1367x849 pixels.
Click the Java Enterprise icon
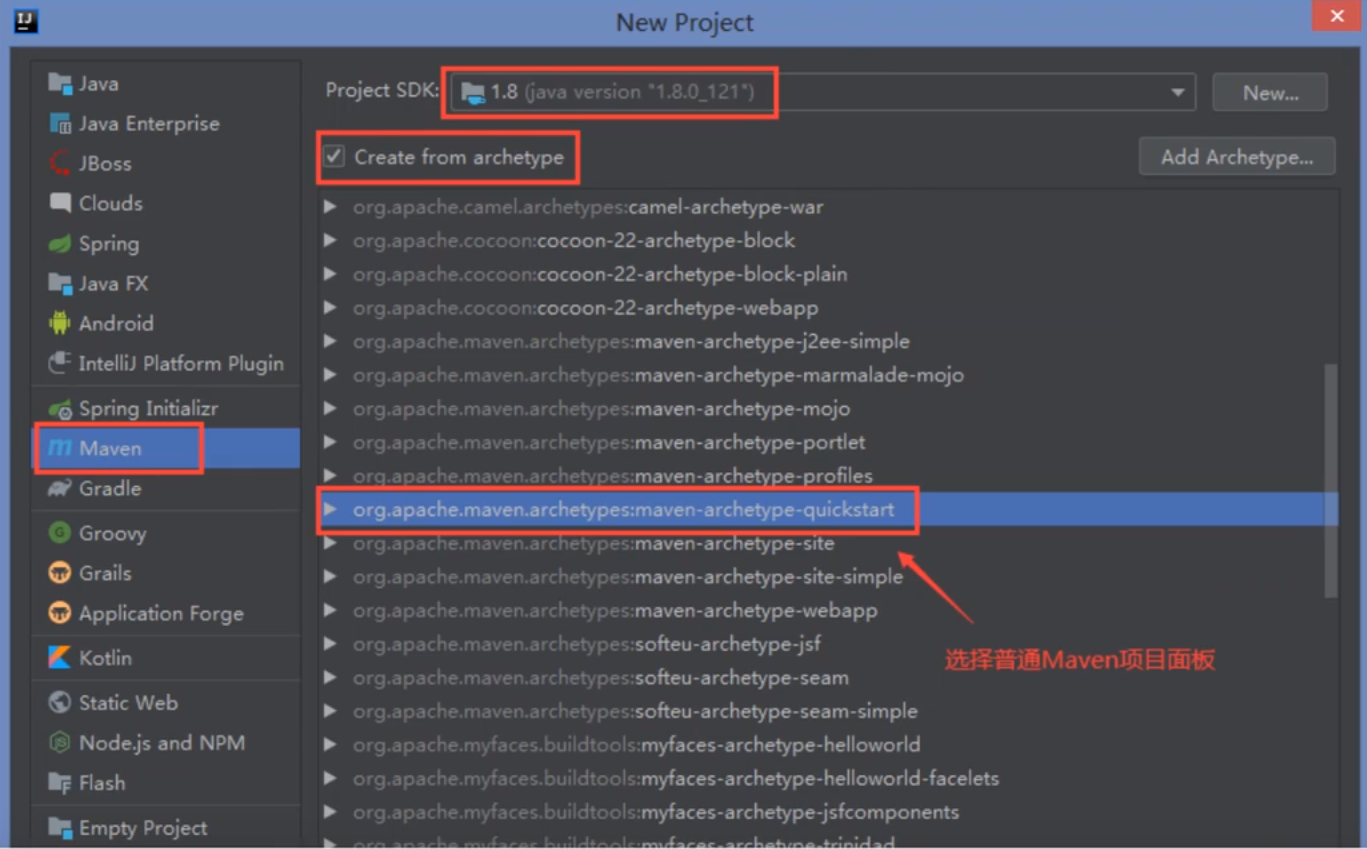pos(60,124)
